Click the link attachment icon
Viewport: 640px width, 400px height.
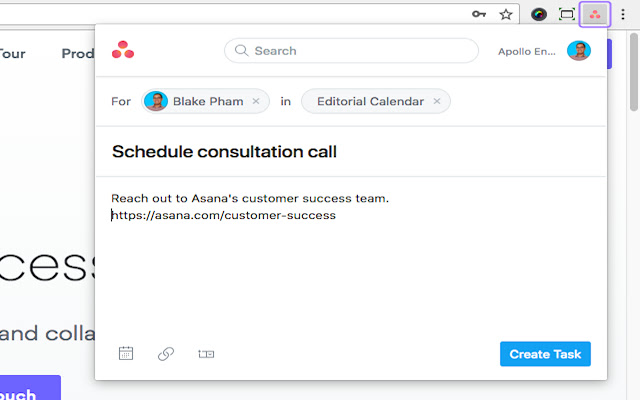pyautogui.click(x=166, y=354)
